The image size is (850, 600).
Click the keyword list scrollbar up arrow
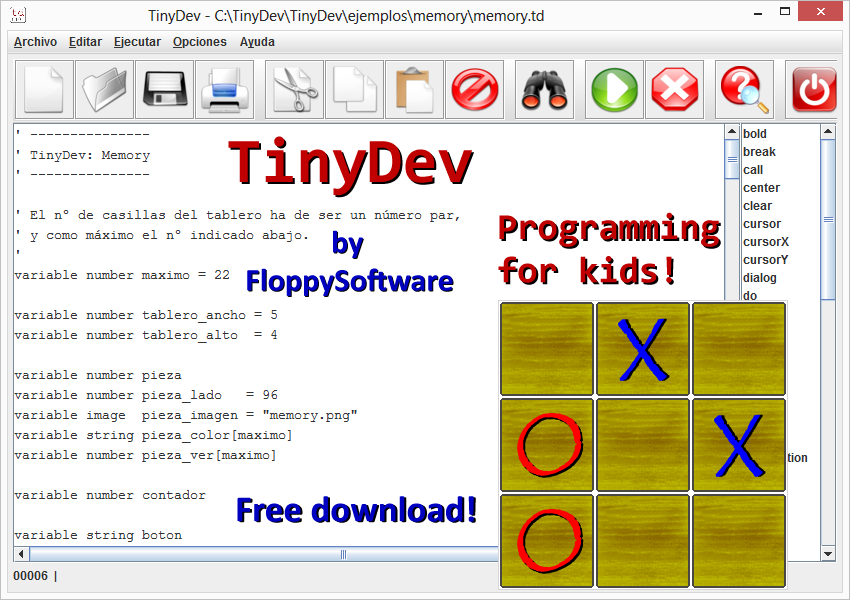(828, 132)
